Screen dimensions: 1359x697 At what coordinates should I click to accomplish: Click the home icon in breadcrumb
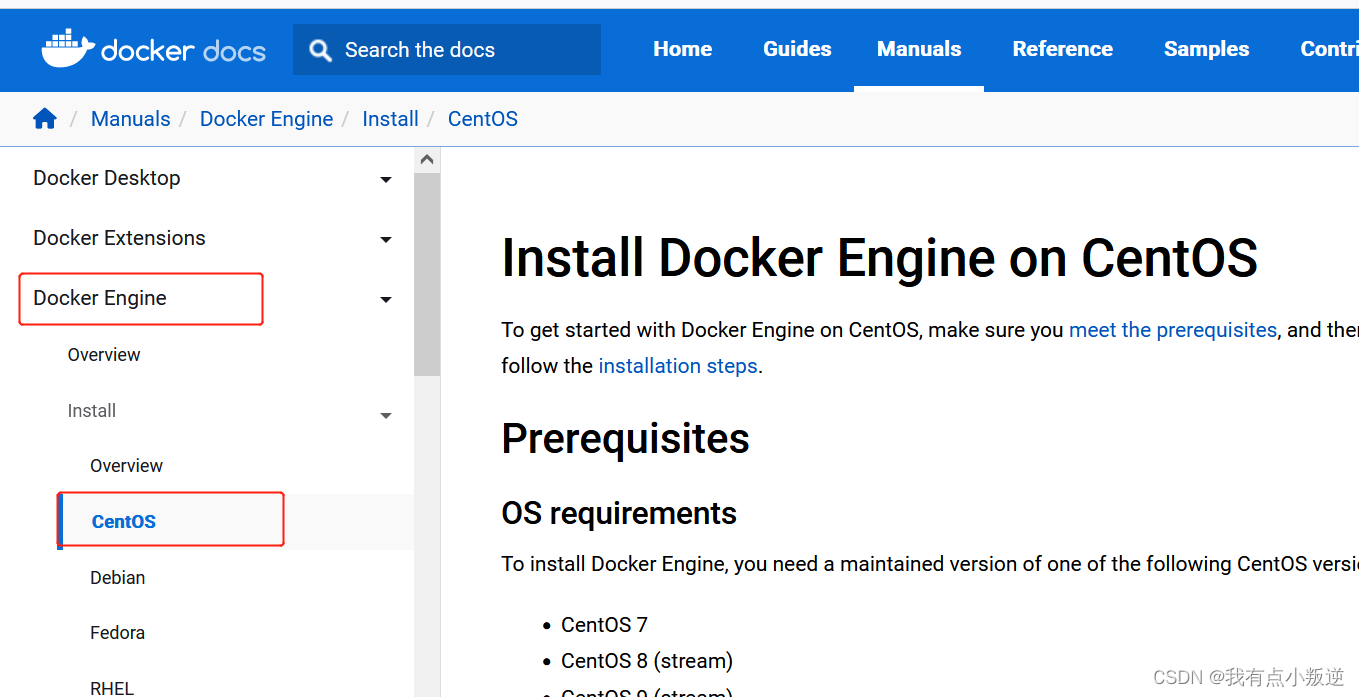coord(45,119)
